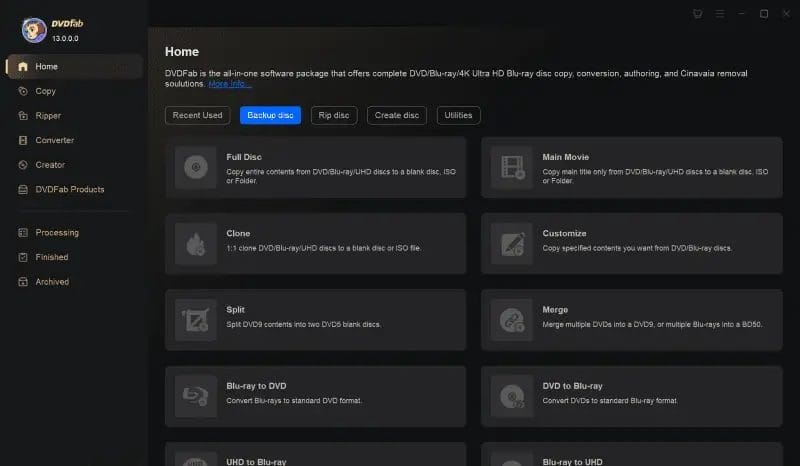The width and height of the screenshot is (800, 466).
Task: Open the Creator module icon
Action: (22, 164)
